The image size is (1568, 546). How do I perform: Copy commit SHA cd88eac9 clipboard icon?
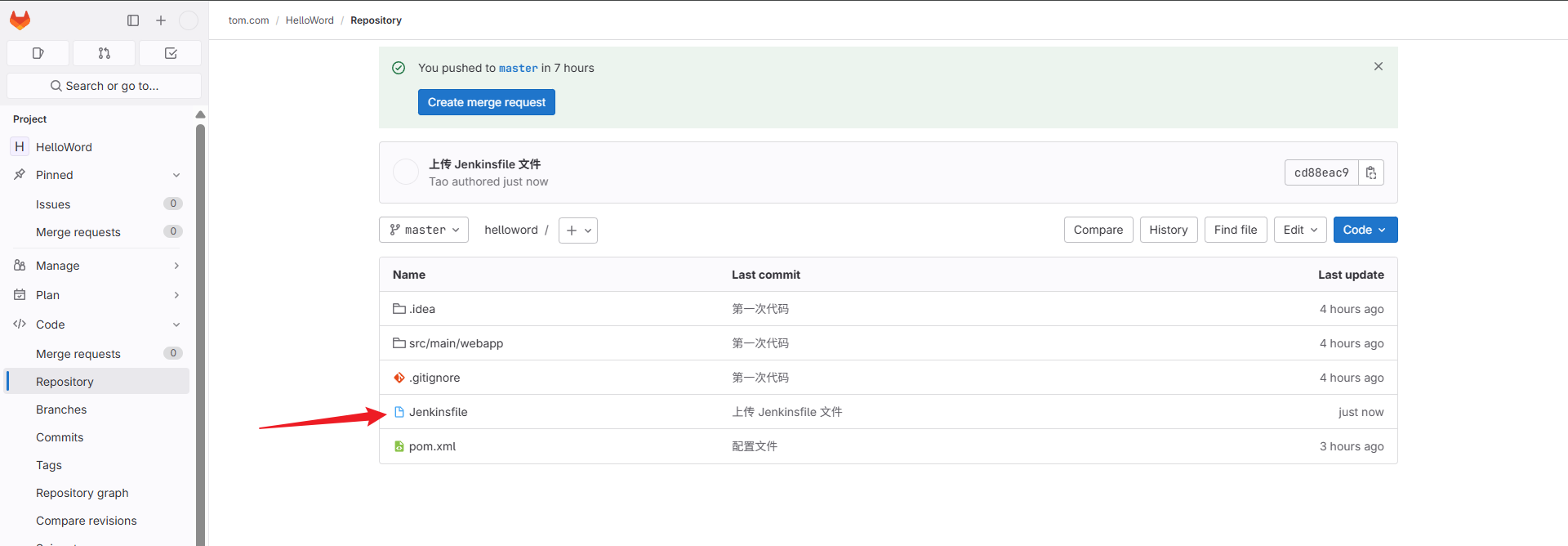[1371, 172]
